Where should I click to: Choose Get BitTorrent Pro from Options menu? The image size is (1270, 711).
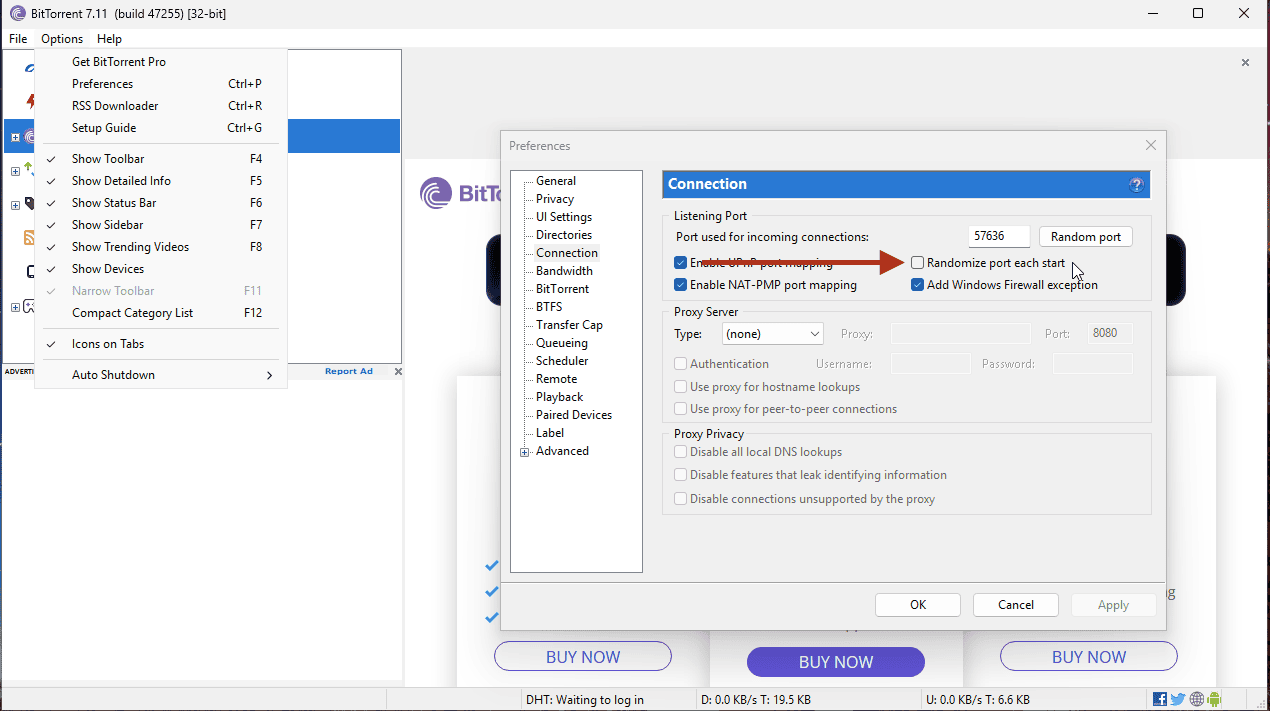pos(161,62)
